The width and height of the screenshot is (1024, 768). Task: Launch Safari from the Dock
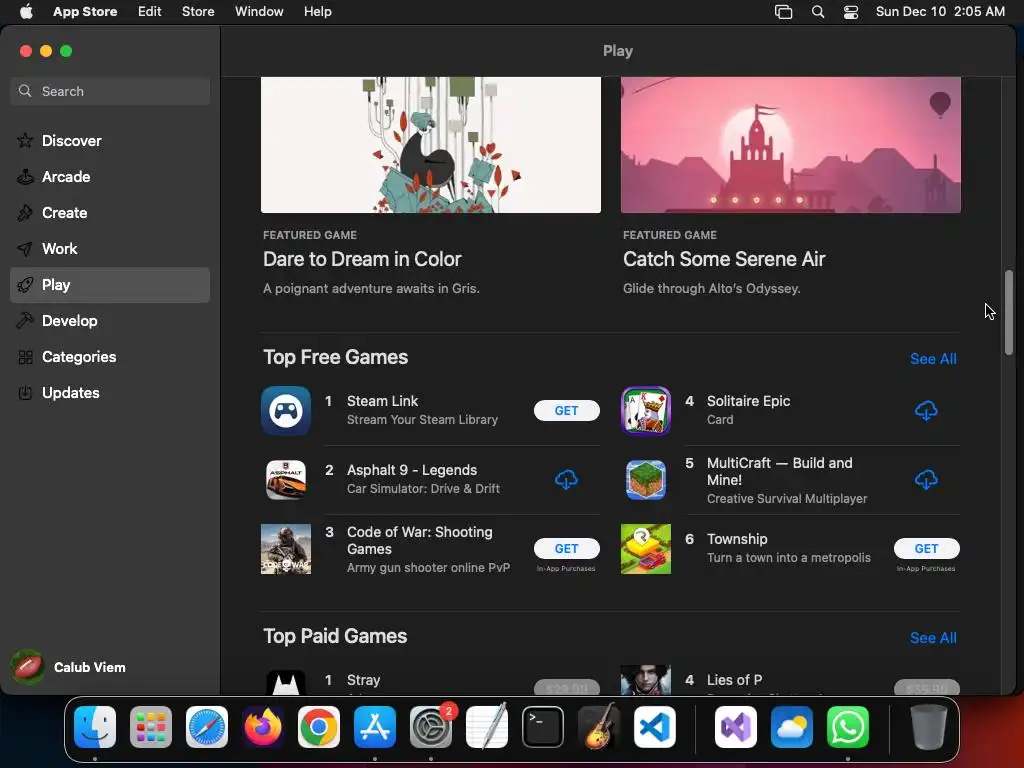point(207,727)
